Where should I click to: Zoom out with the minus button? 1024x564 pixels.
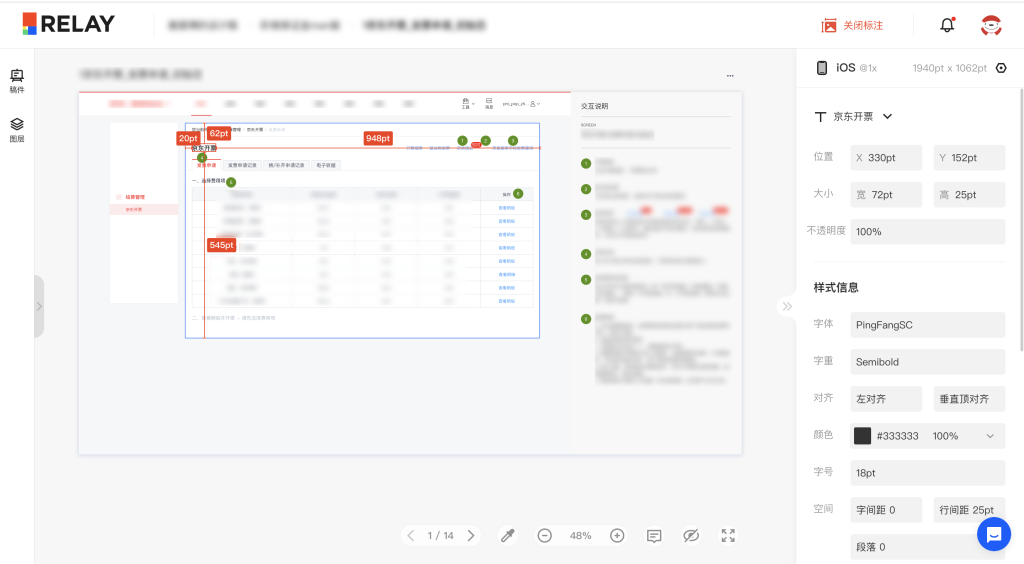(545, 536)
